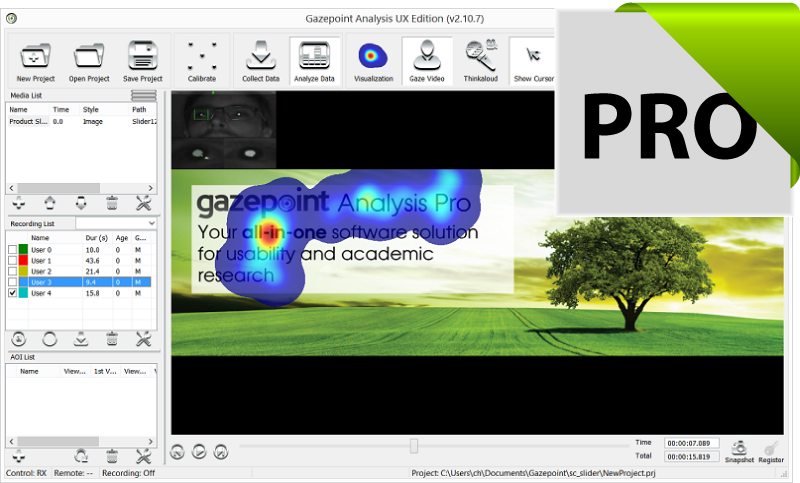The image size is (800, 483).
Task: Add a new AOI to AOI List
Action: pos(19,455)
